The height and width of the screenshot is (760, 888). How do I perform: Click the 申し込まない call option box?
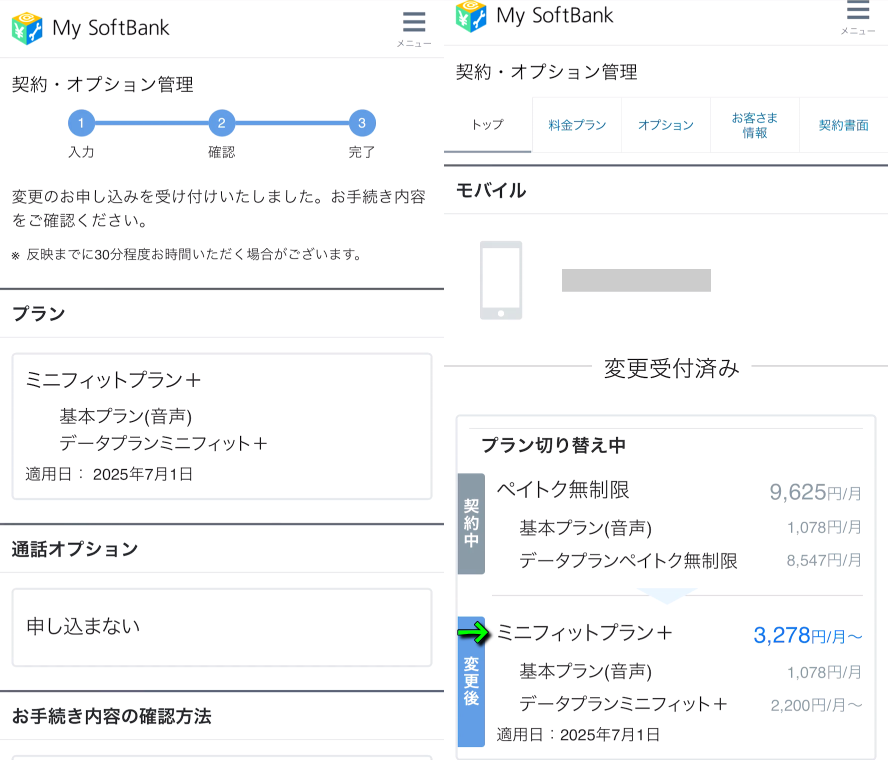[x=222, y=627]
